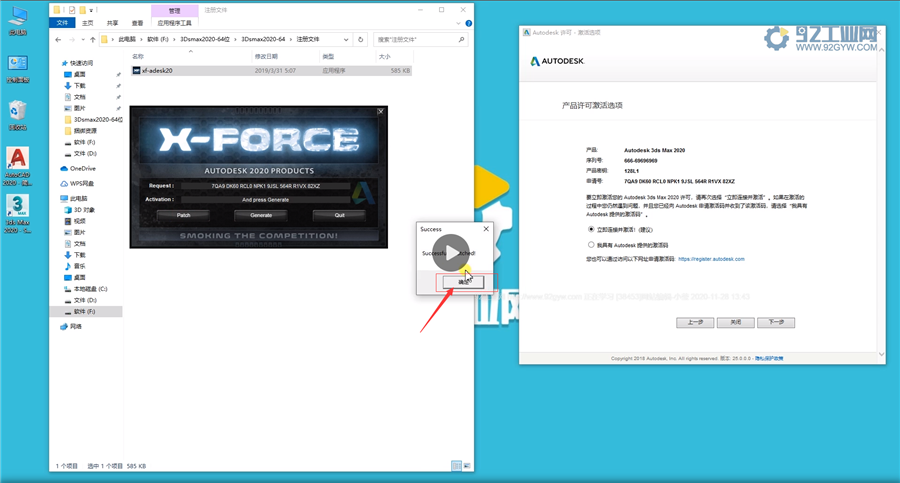This screenshot has height=483, width=900.
Task: Select 本地磁盘 (C:) in navigation pane
Action: [x=90, y=289]
